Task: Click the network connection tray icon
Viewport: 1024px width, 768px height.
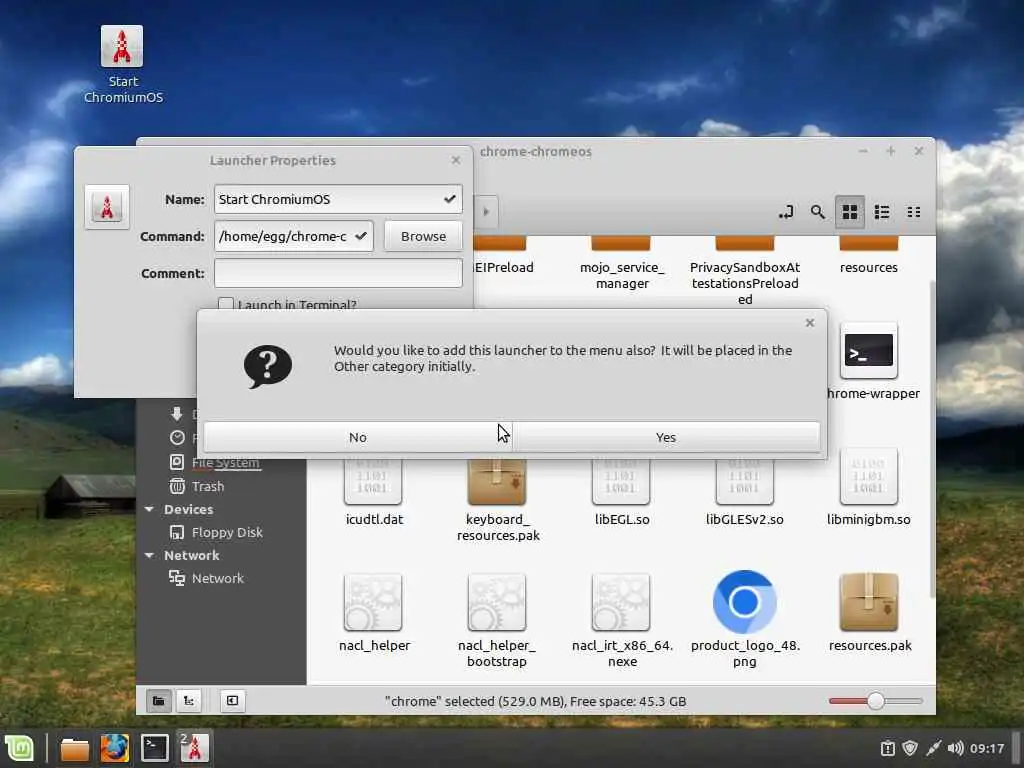Action: pyautogui.click(x=933, y=748)
